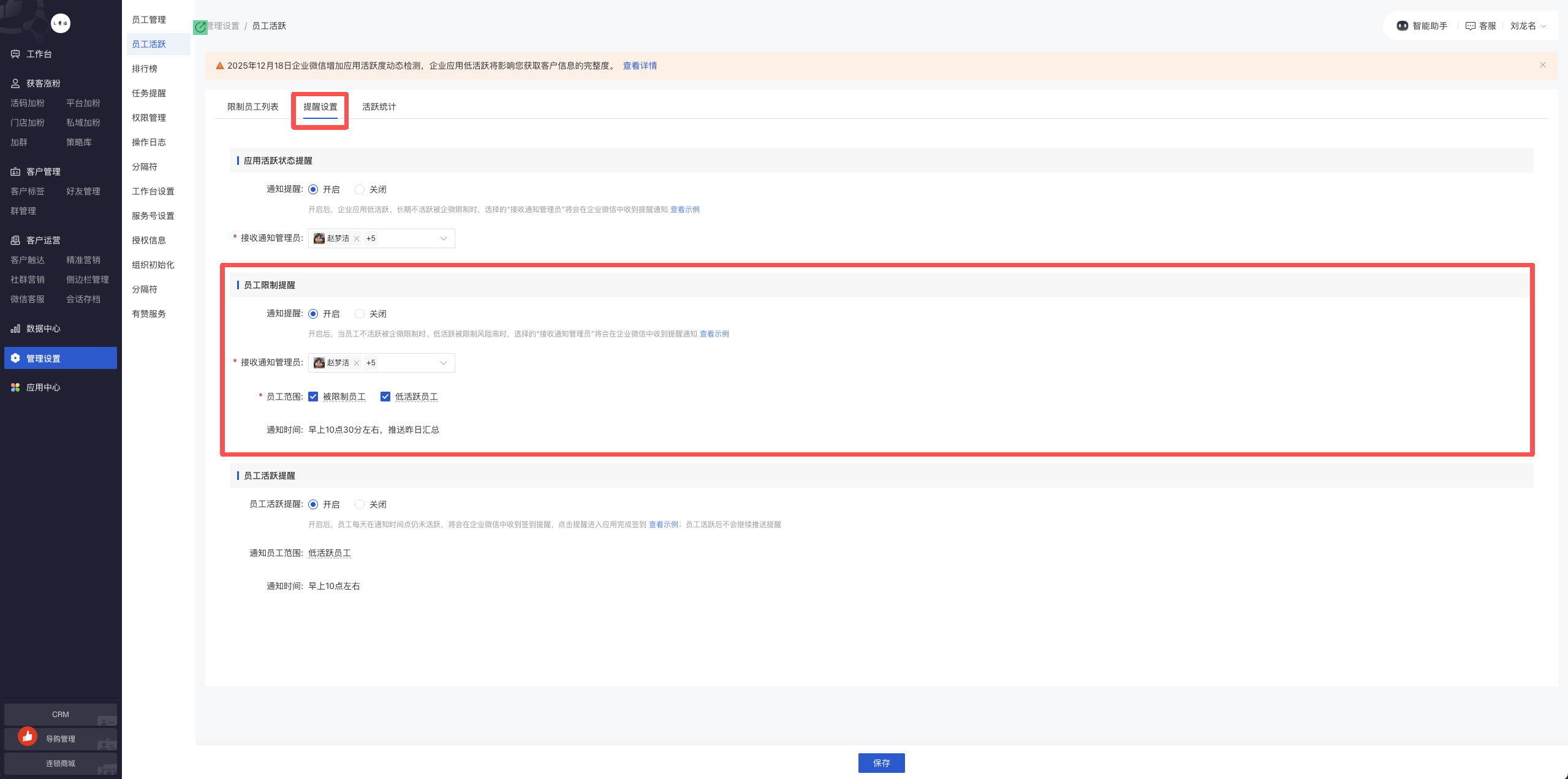Click the red thumbs-up floating badge
The height and width of the screenshot is (779, 1568).
pyautogui.click(x=28, y=736)
